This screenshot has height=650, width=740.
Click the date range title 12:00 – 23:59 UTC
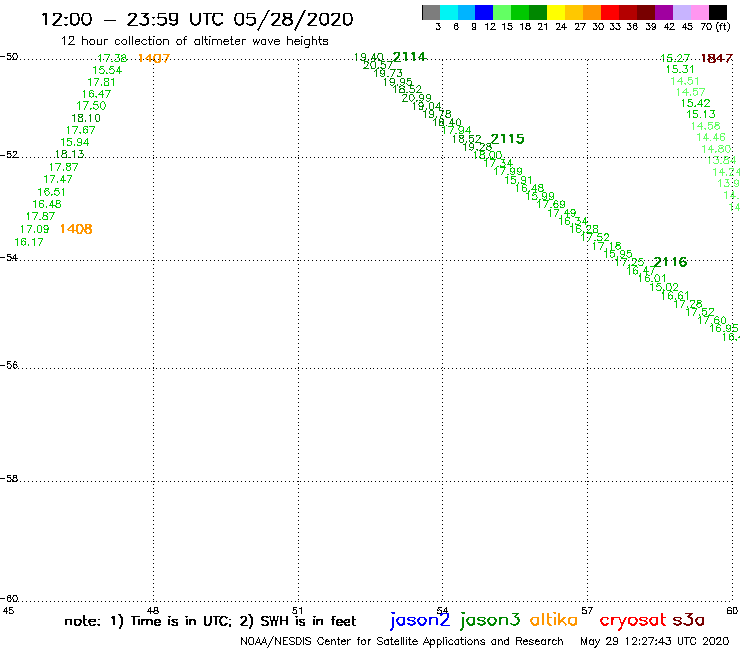197,19
